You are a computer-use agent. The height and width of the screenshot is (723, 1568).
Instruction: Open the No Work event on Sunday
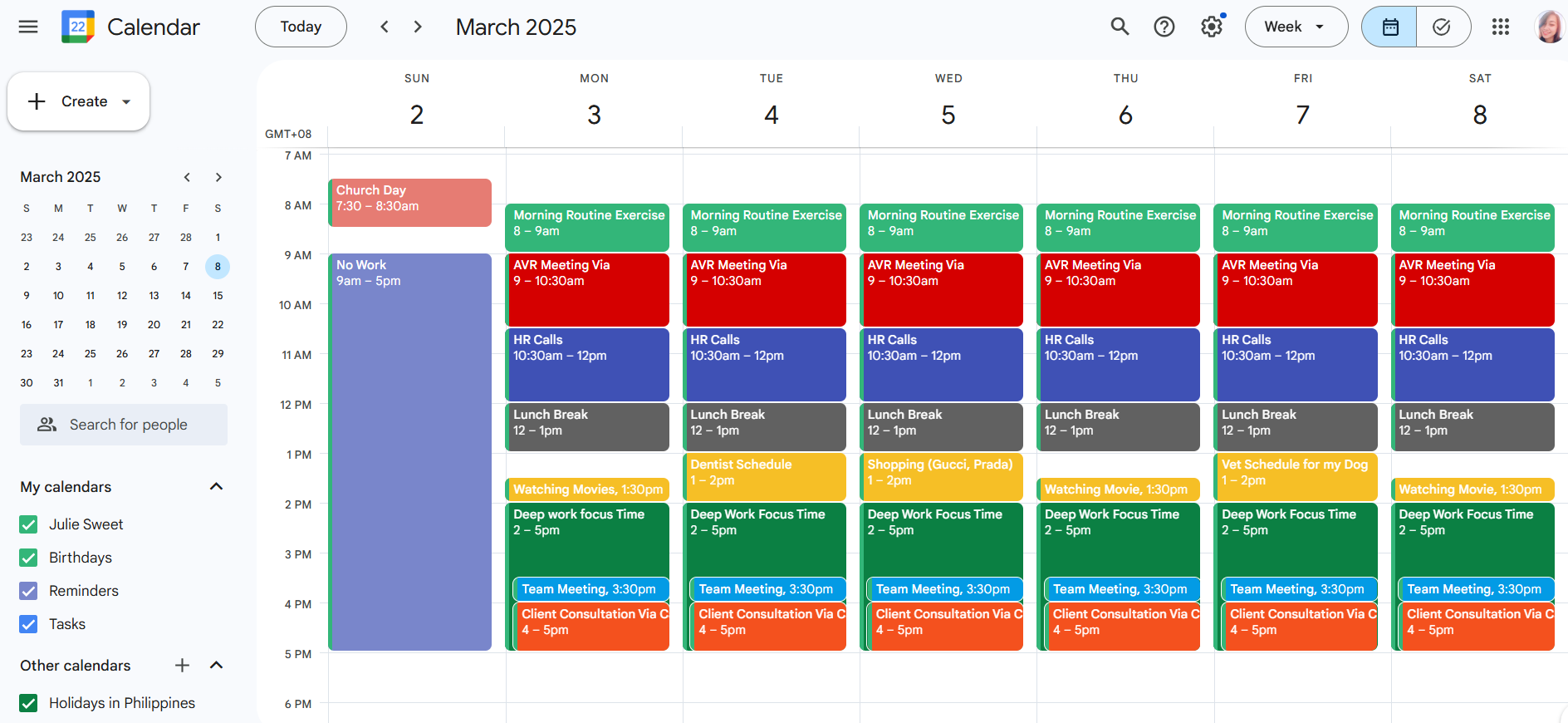pos(410,452)
